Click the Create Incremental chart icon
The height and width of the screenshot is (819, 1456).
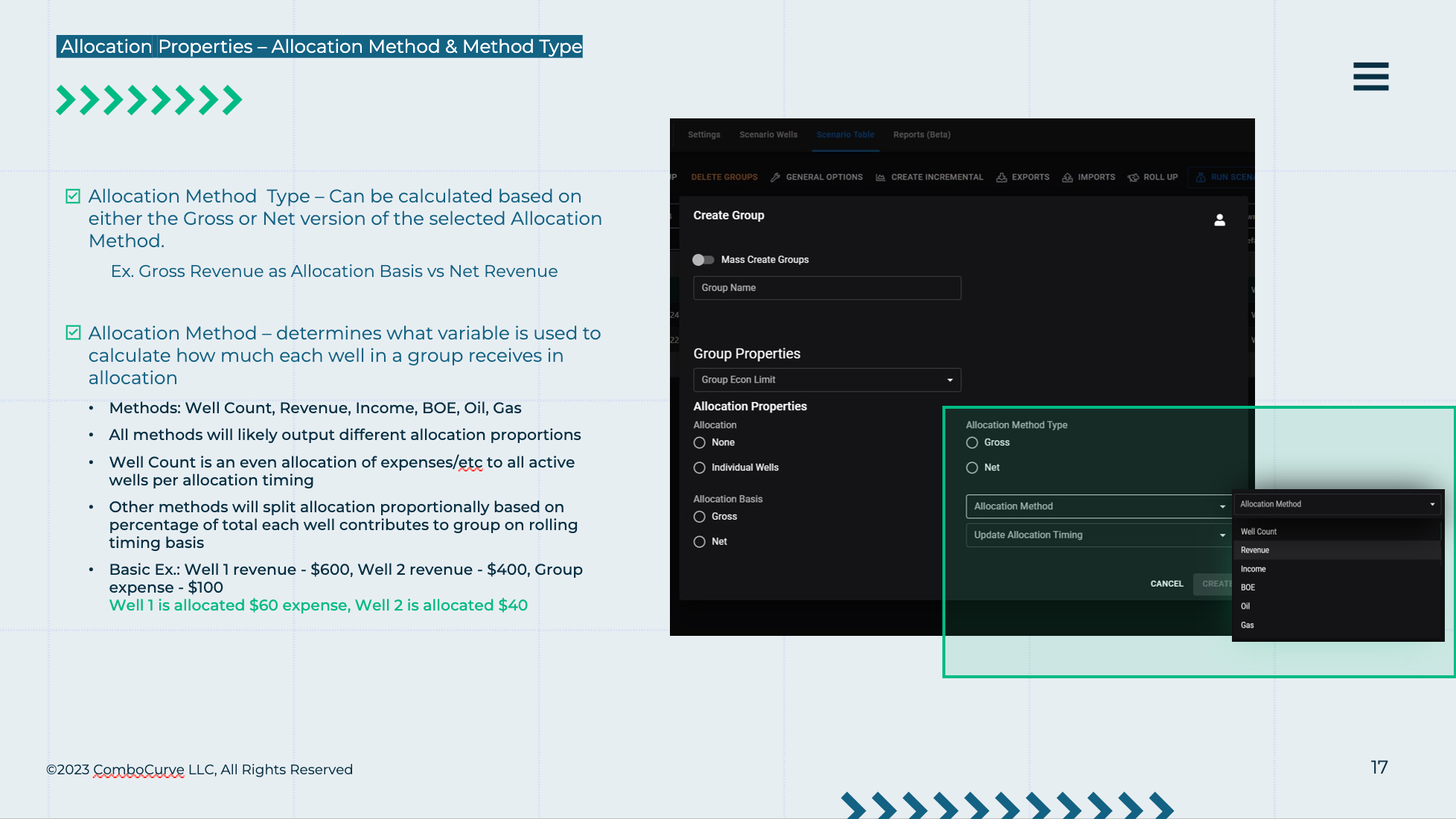[881, 177]
